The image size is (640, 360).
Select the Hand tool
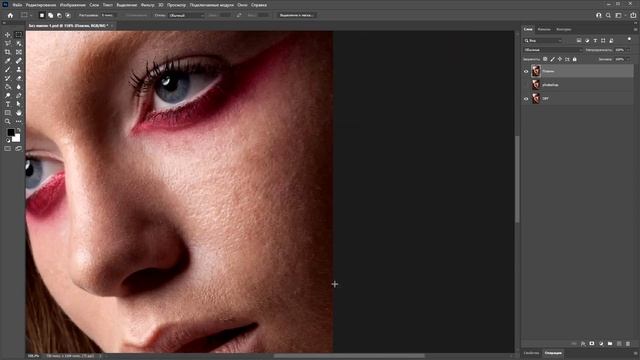pos(19,113)
